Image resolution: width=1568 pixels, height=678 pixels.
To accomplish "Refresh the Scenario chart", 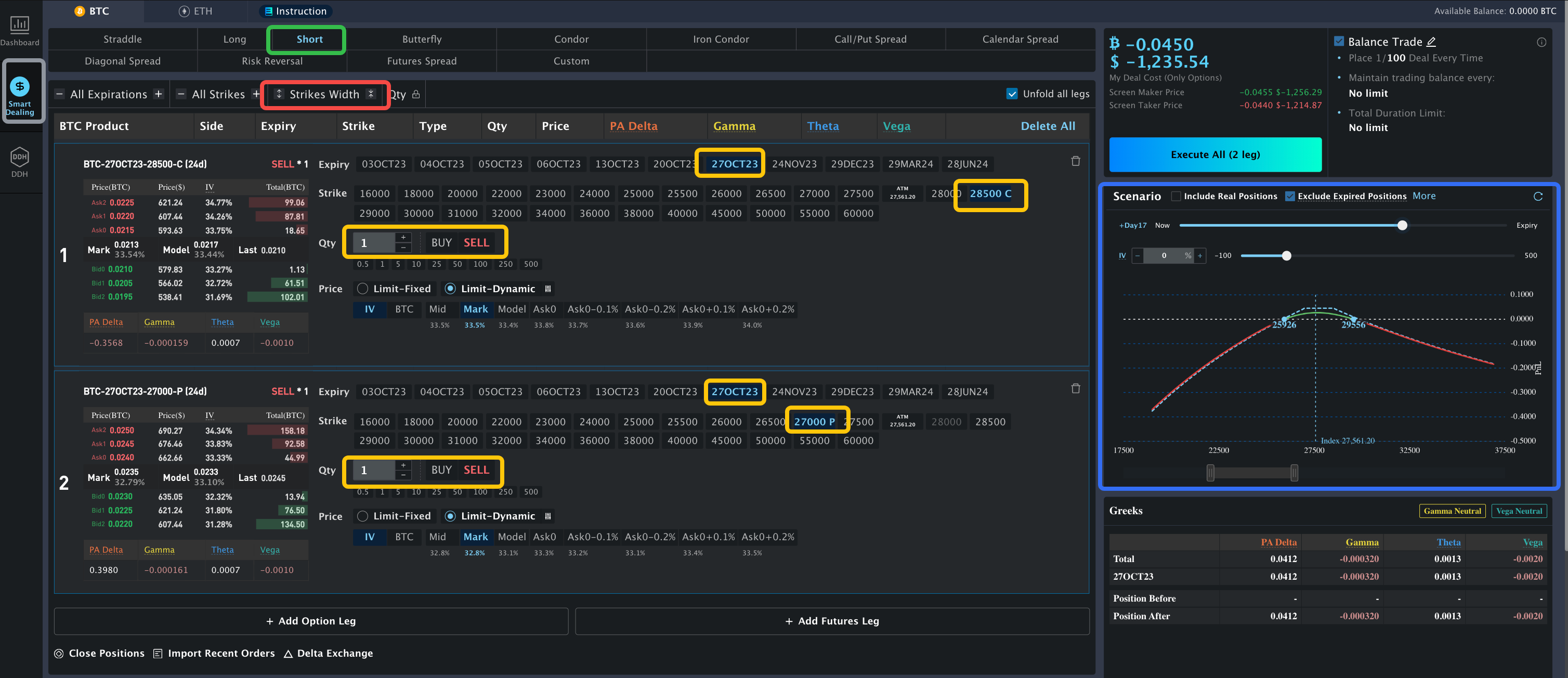I will coord(1538,197).
